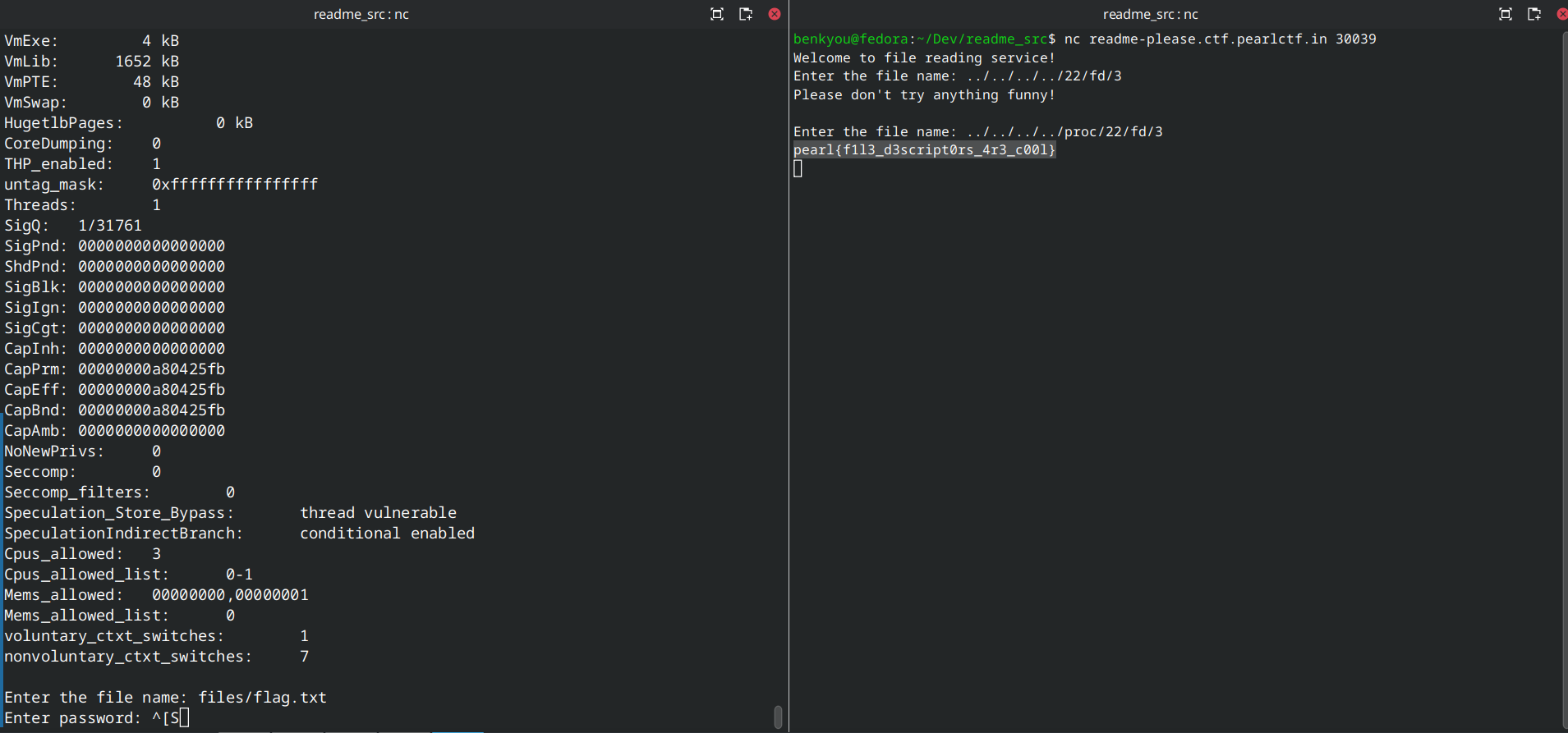Click the nonvoluntary_ctxt_switches line
Screen dimensions: 1568x733
(156, 657)
